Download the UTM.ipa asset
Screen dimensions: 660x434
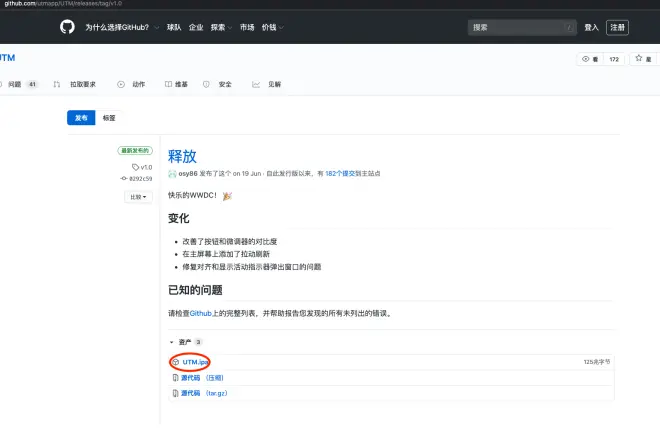pyautogui.click(x=196, y=362)
